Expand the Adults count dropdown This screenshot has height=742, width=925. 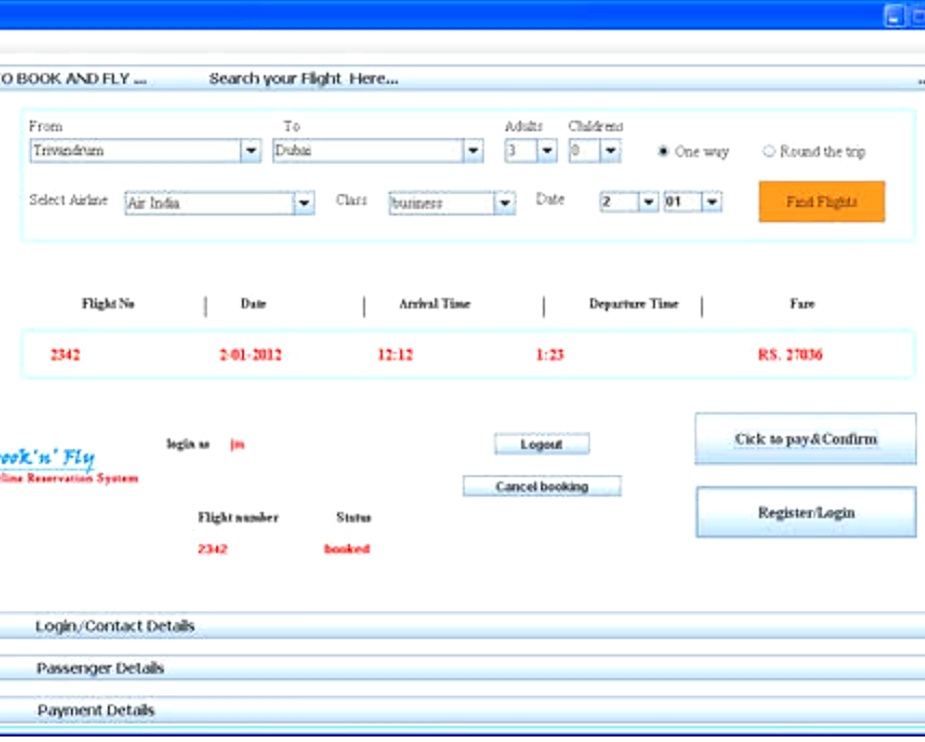tap(547, 151)
